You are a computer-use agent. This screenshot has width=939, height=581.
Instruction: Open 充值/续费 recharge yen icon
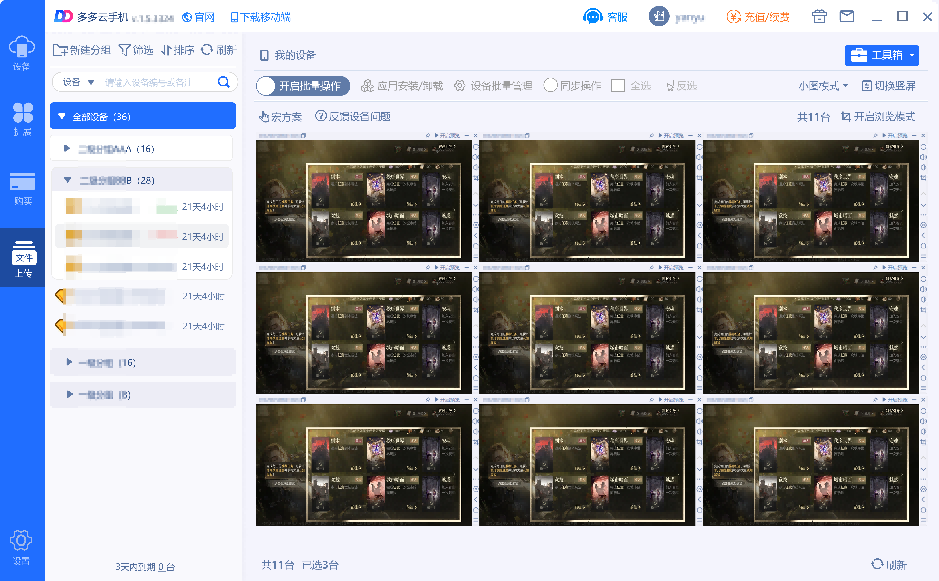(733, 17)
